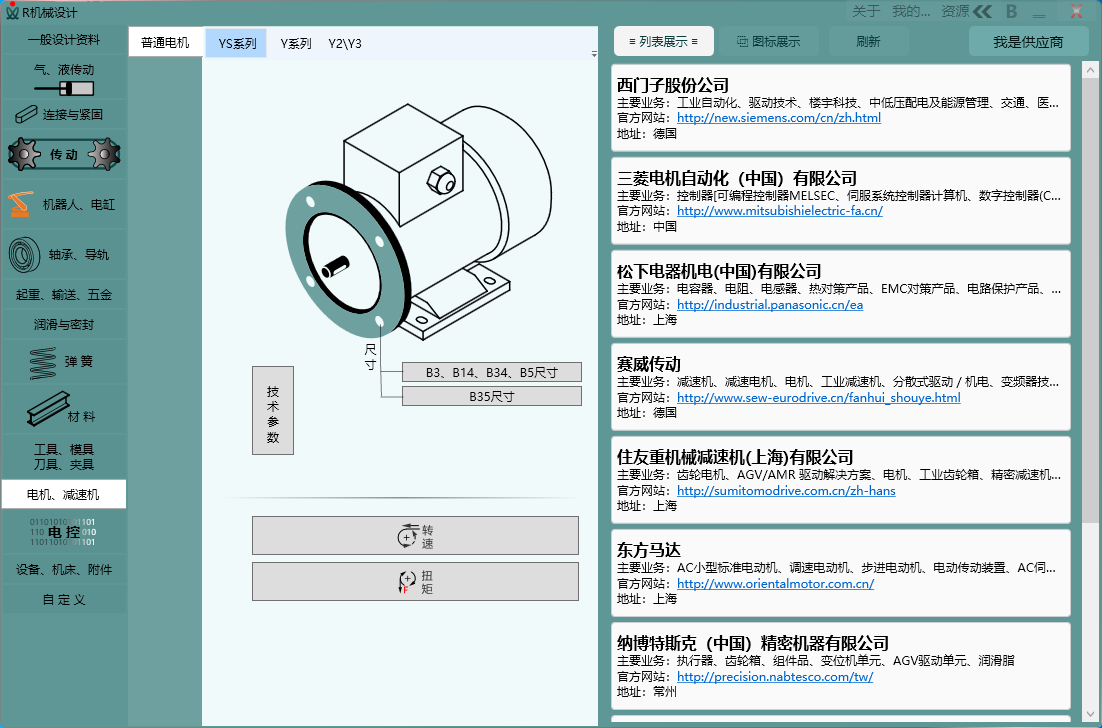Select 电机、减速机 motors category
The image size is (1102, 728).
click(64, 495)
